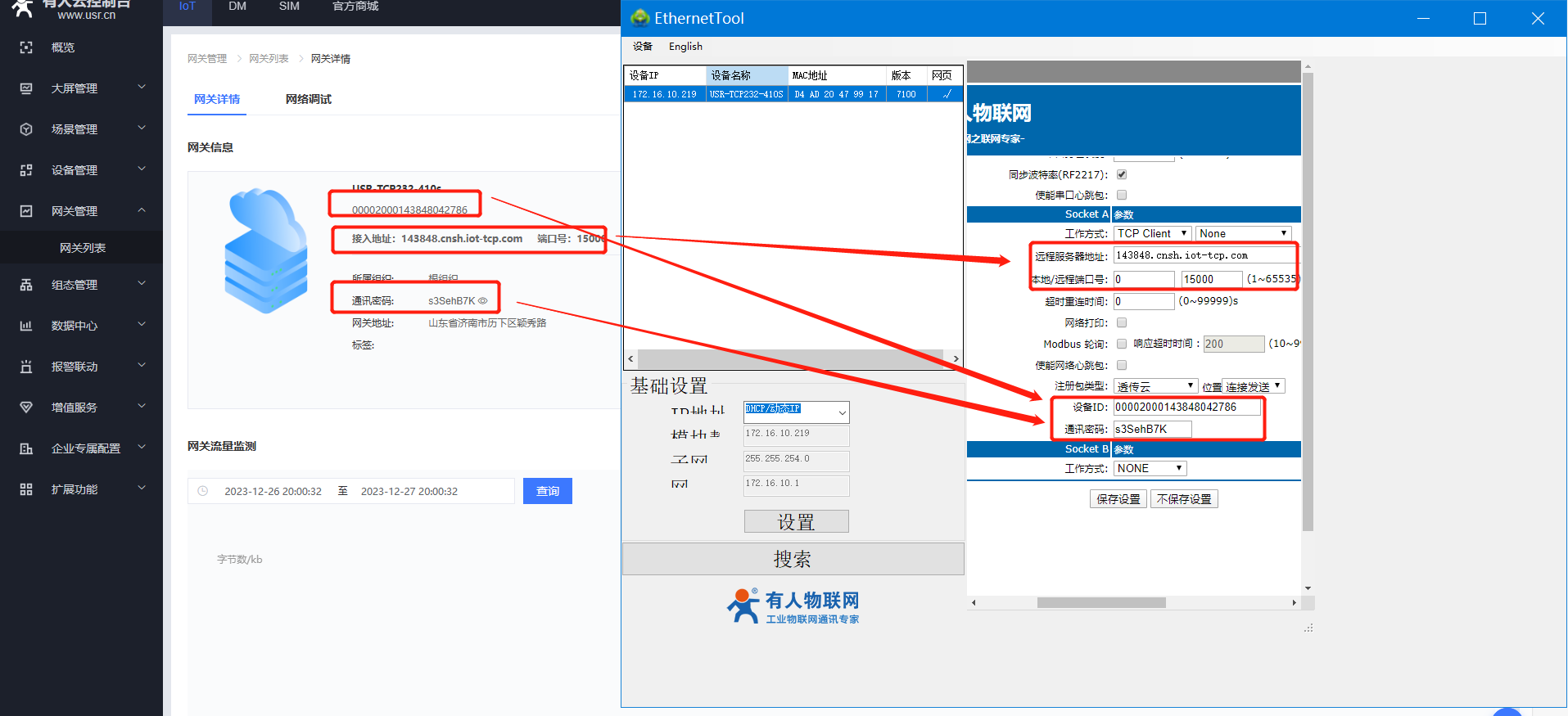This screenshot has width=1568, height=716.
Task: Click the 报警联动 alarm icon
Action: [x=26, y=367]
